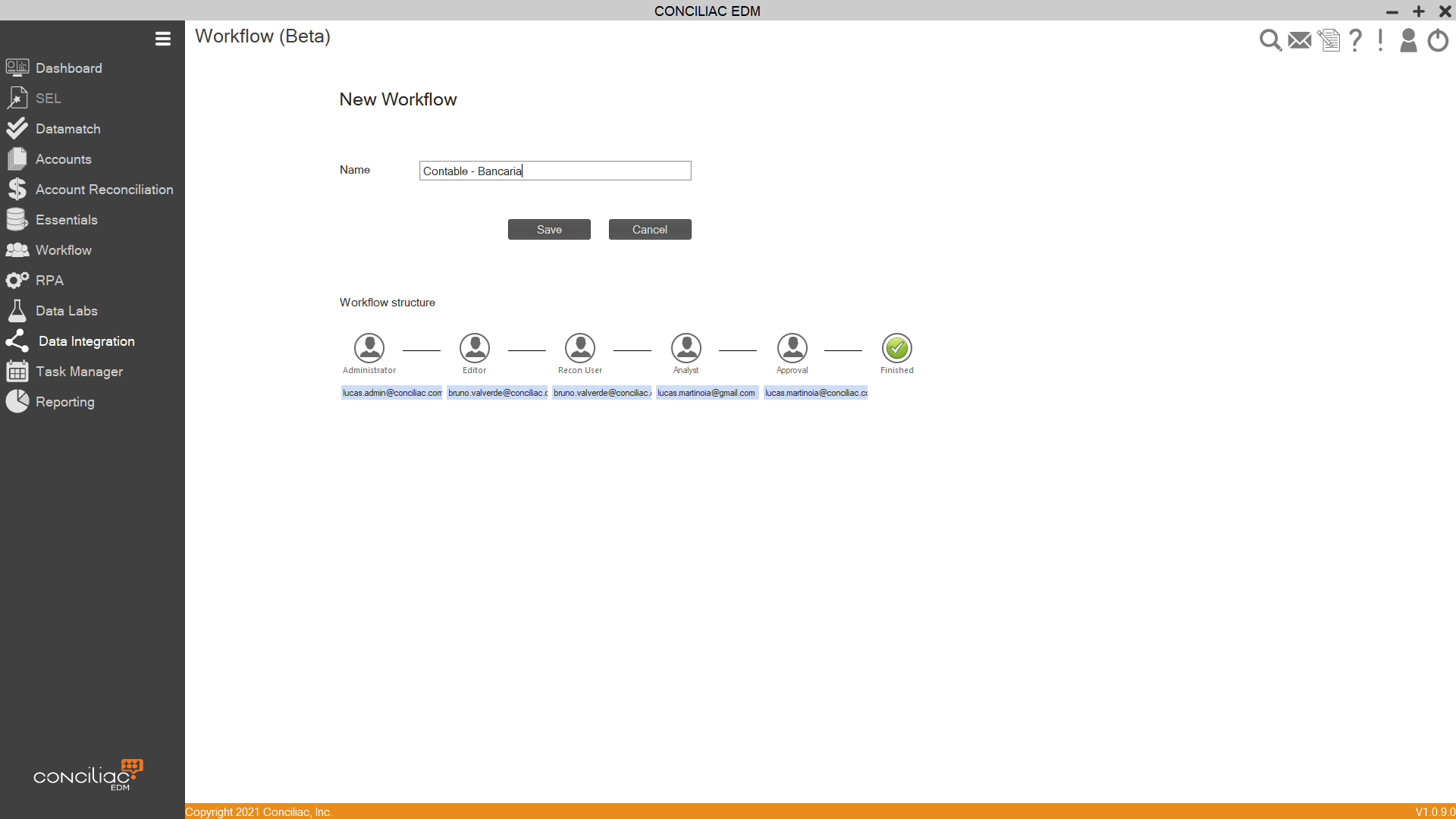Screen dimensions: 1456x819
Task: Click the workflow Name text field
Action: 555,171
